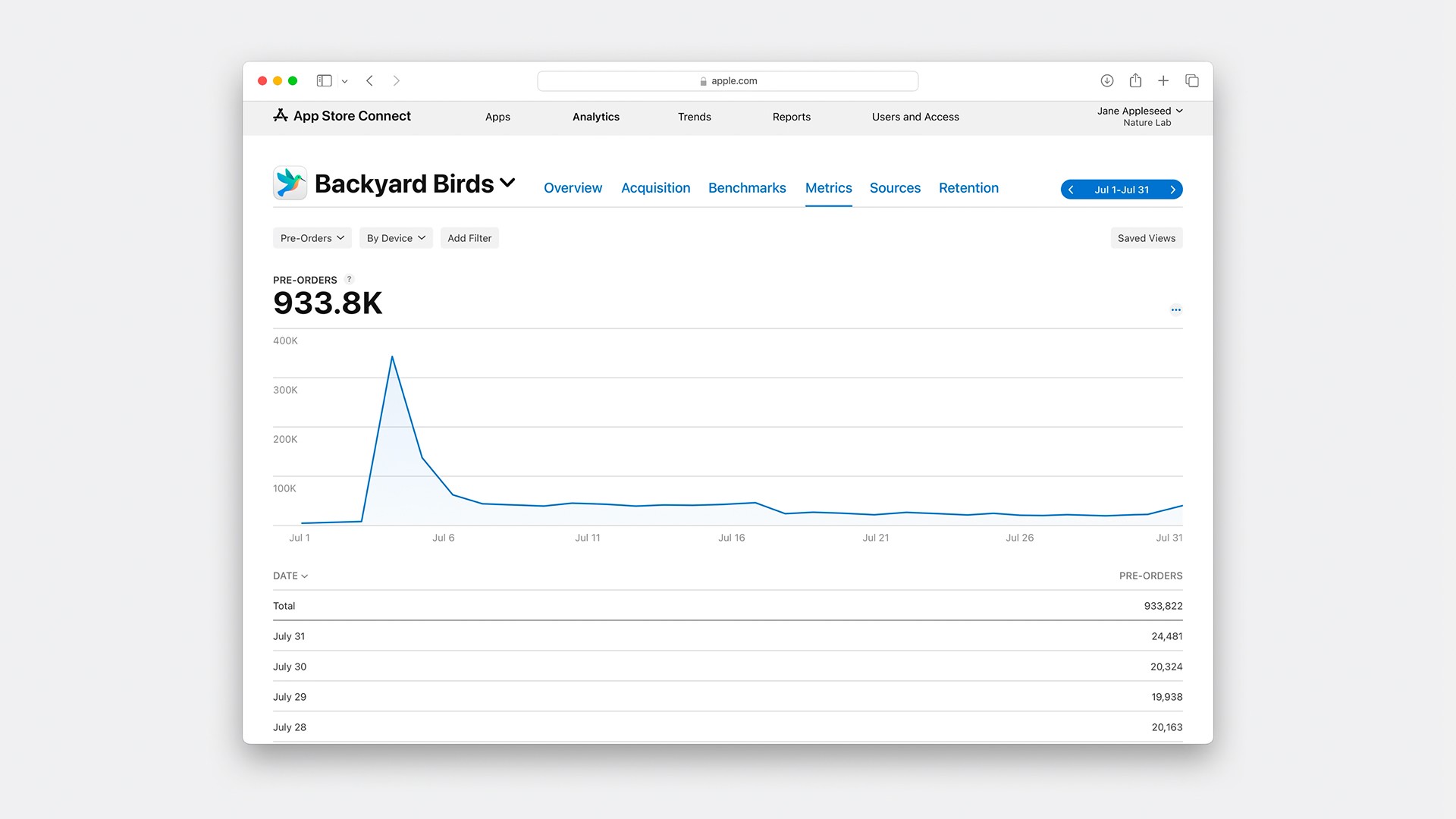Close the Safari window red button
The image size is (1456, 819).
point(262,80)
